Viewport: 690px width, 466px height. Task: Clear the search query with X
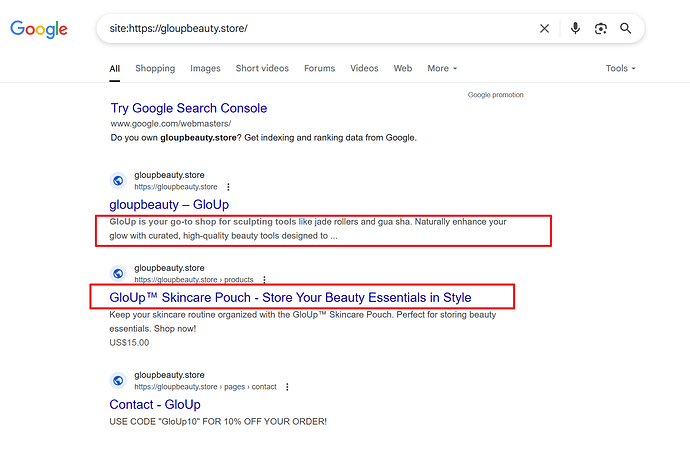[544, 29]
